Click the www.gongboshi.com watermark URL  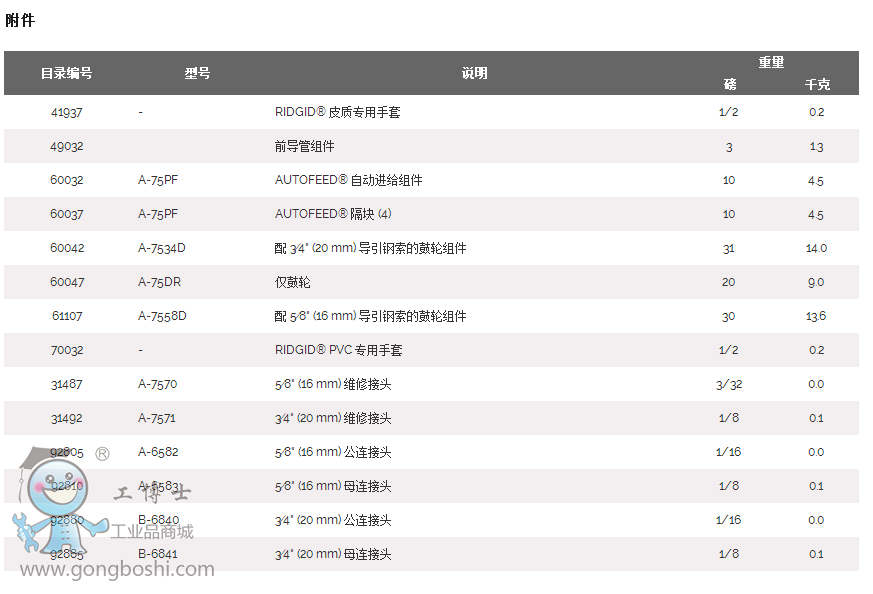coord(118,570)
